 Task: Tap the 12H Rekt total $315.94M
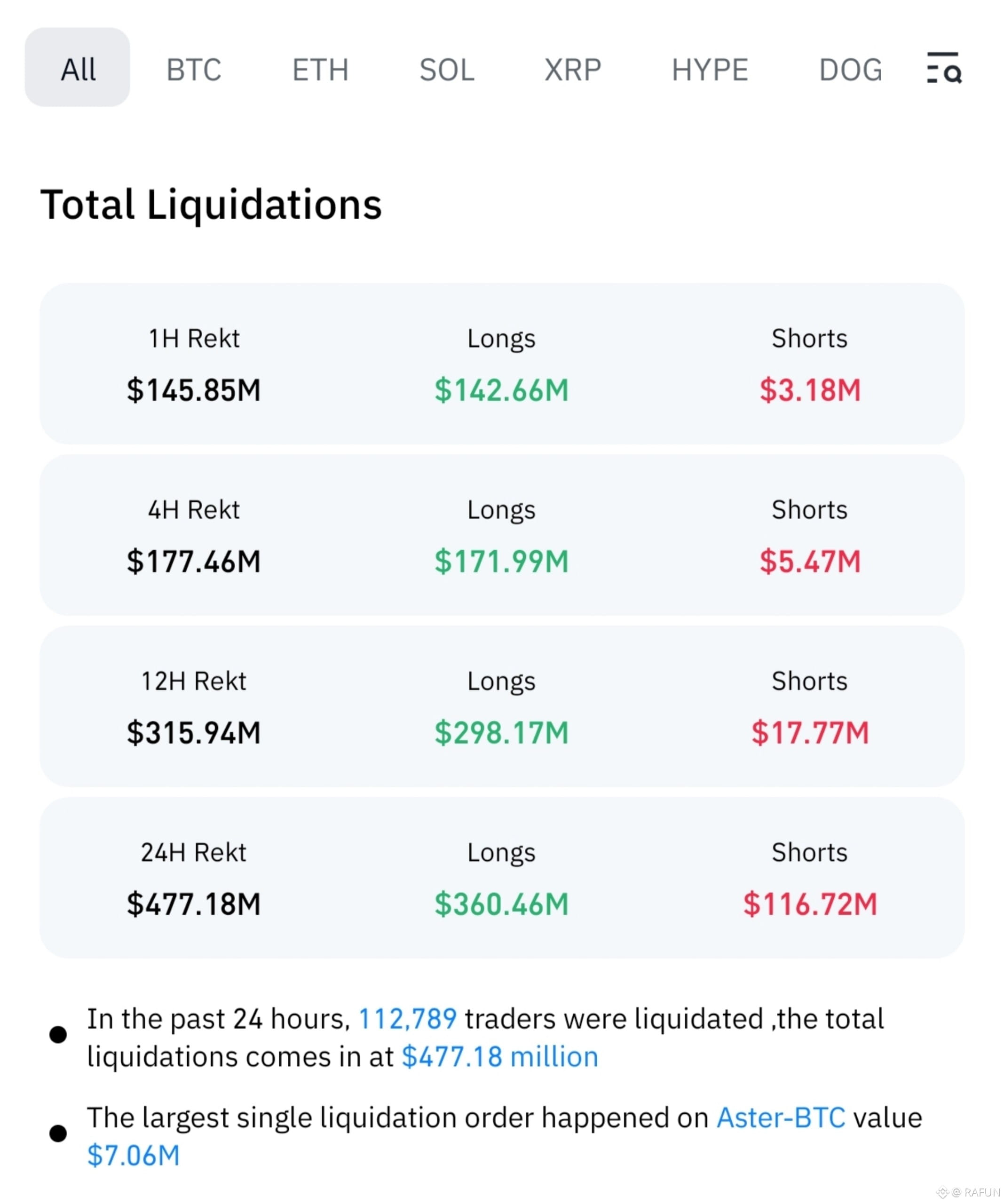(194, 732)
